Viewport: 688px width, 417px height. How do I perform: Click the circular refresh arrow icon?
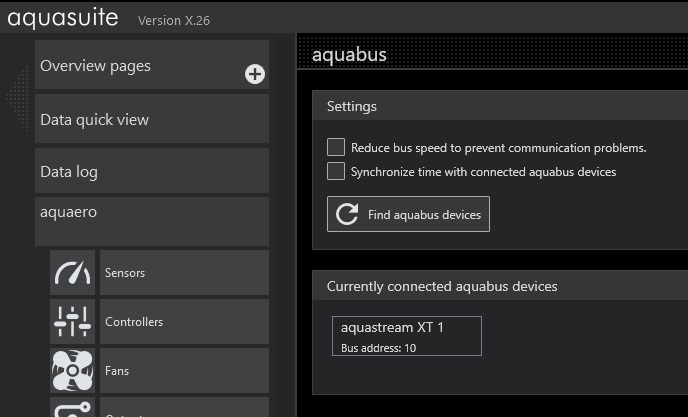point(347,214)
